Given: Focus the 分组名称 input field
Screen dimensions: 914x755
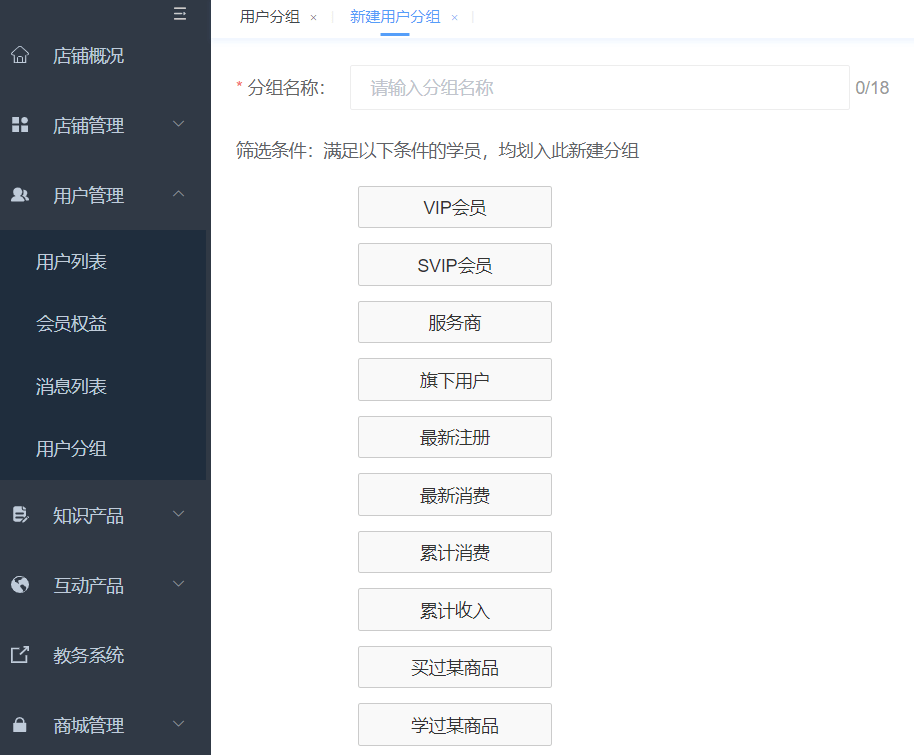Looking at the screenshot, I should click(x=599, y=88).
